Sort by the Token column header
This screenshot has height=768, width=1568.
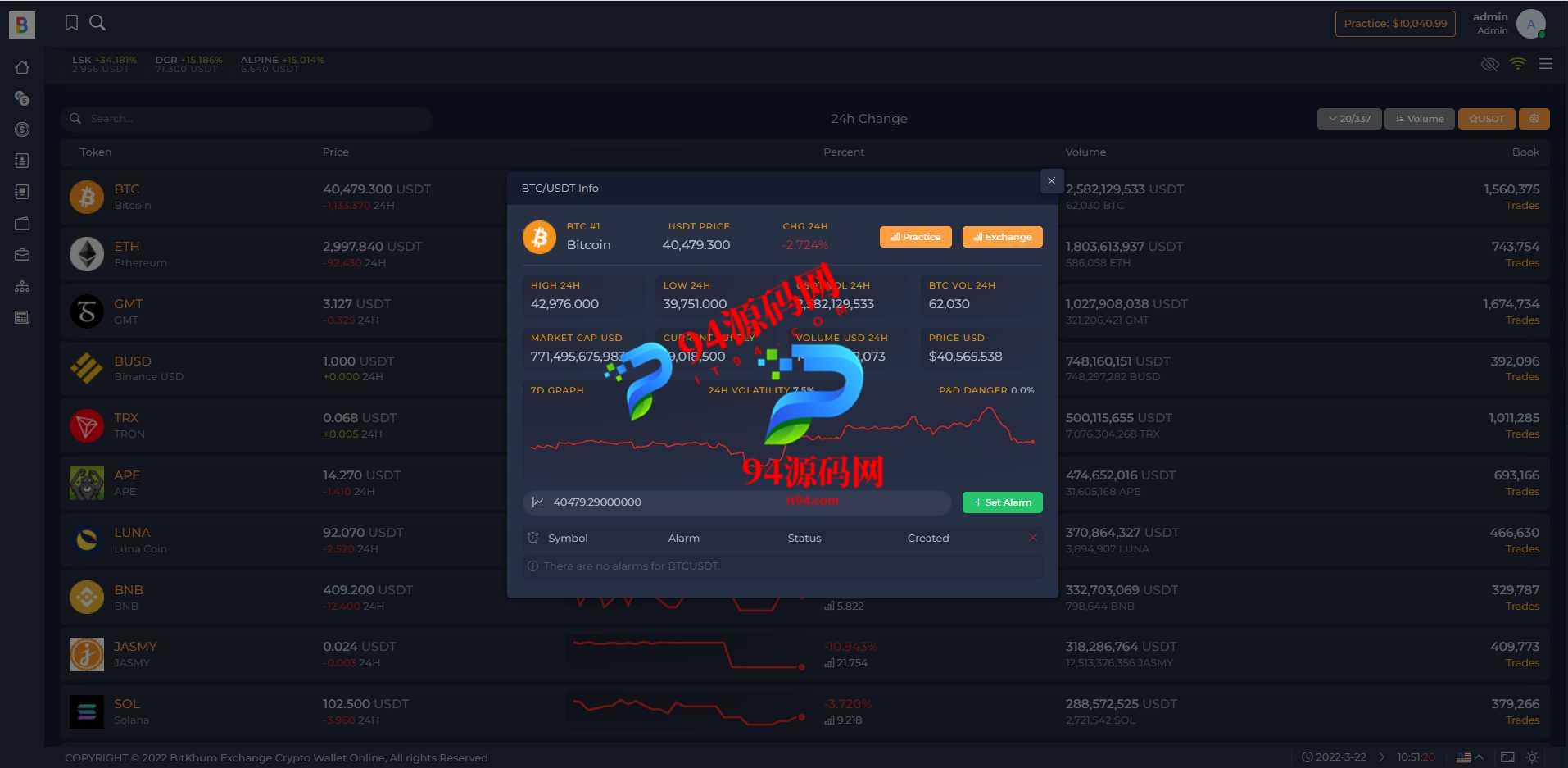[96, 152]
